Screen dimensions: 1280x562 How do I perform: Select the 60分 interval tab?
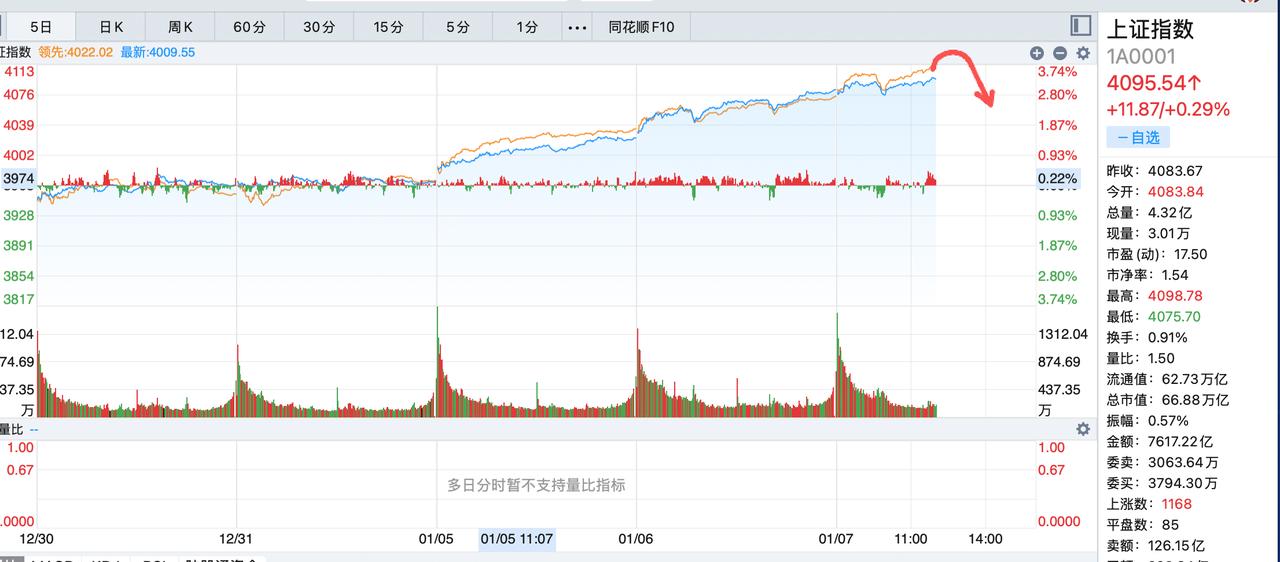[x=249, y=27]
